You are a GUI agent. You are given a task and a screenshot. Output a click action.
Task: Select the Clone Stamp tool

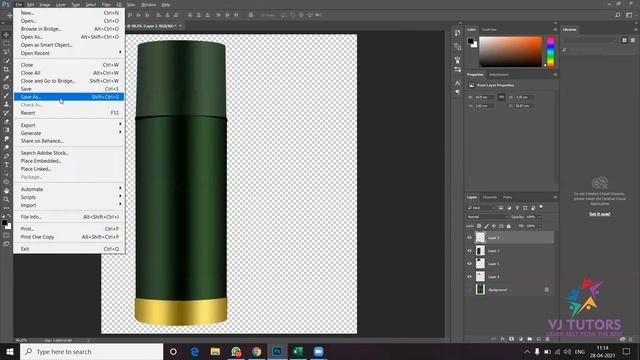point(6,104)
